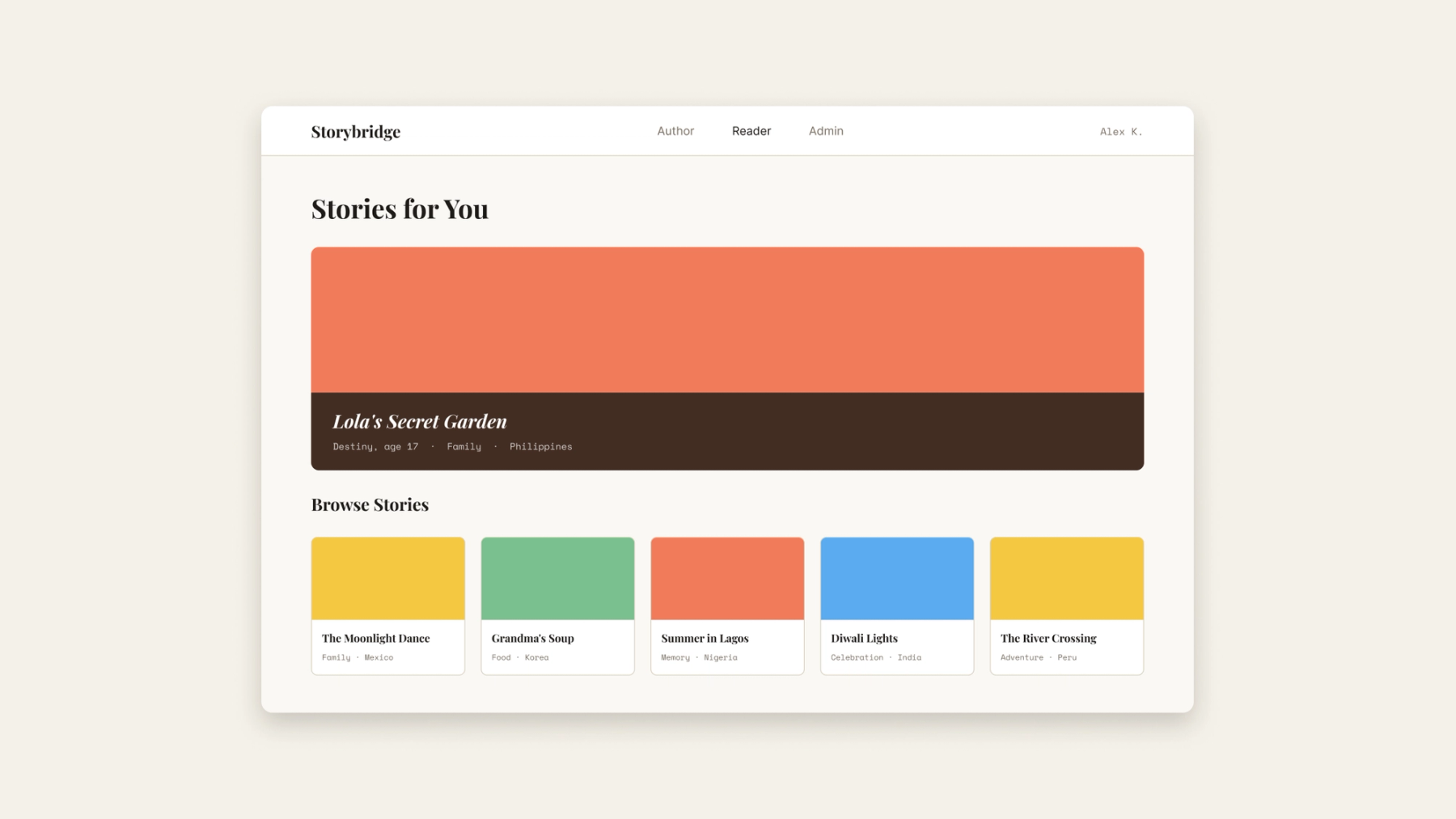1456x819 pixels.
Task: Open the Alex K. user profile
Action: tap(1121, 132)
